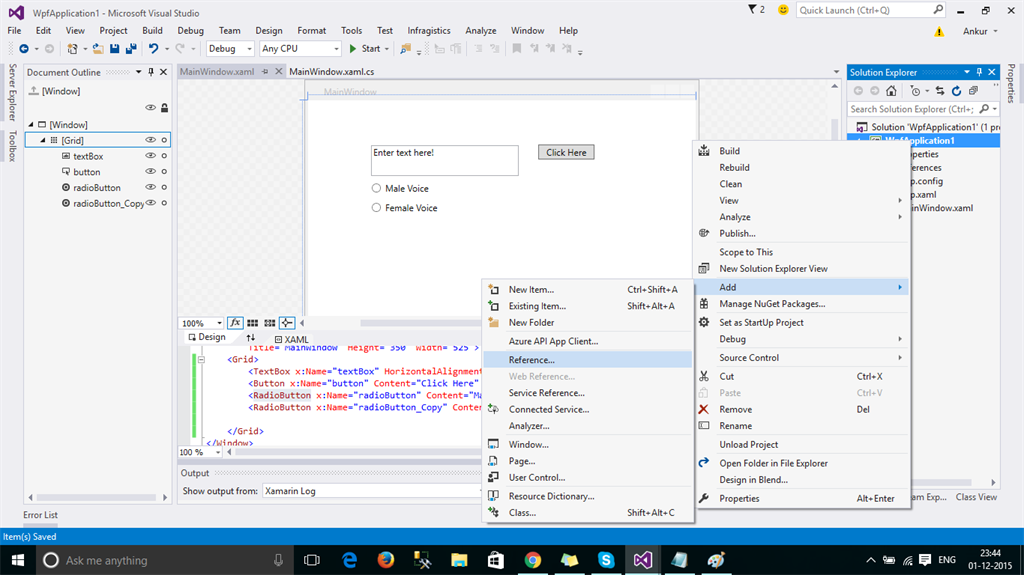
Task: Open Visual Studio from the Windows taskbar
Action: [642, 560]
